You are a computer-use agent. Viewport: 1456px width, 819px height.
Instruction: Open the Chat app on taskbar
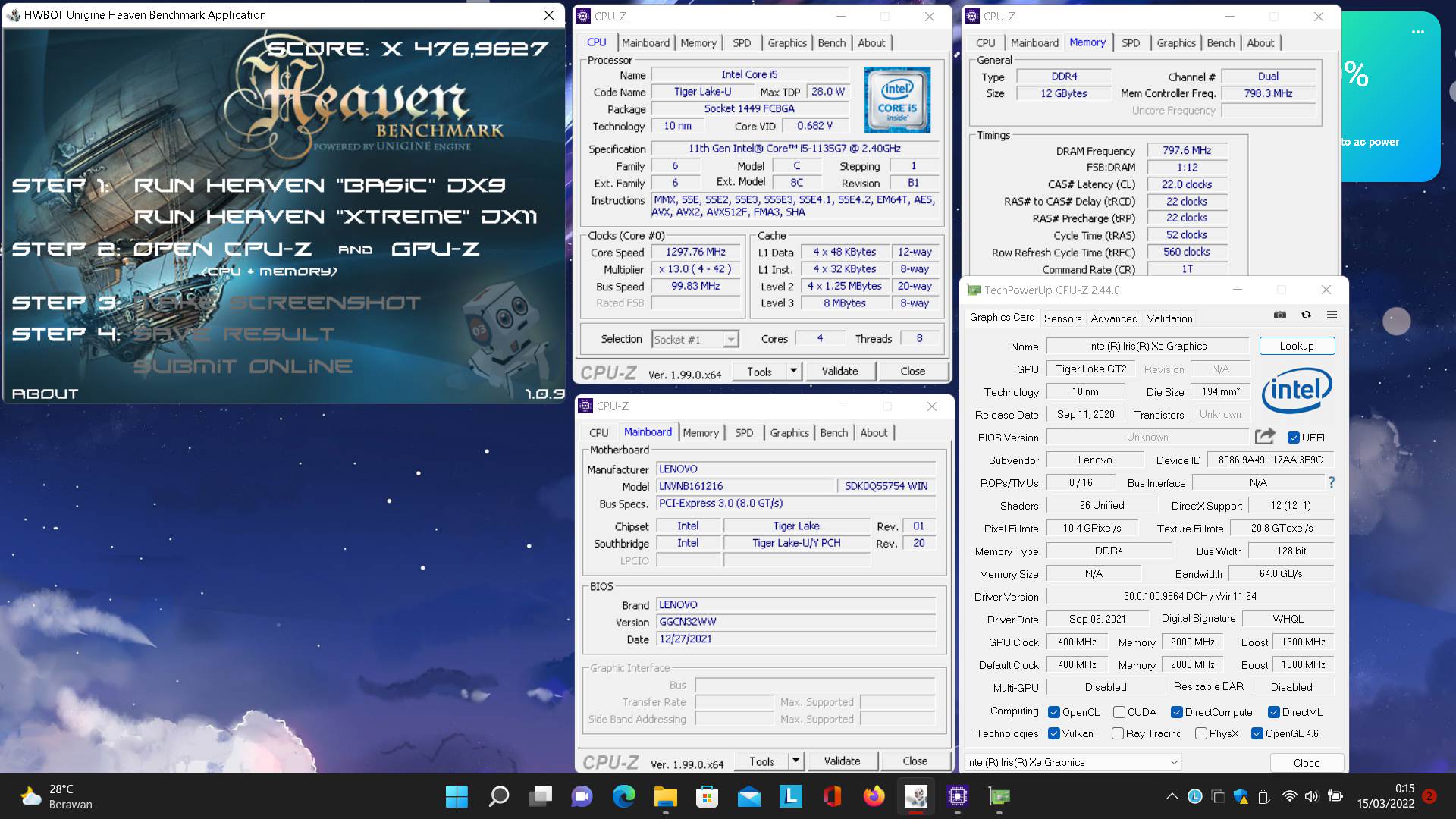(x=582, y=796)
